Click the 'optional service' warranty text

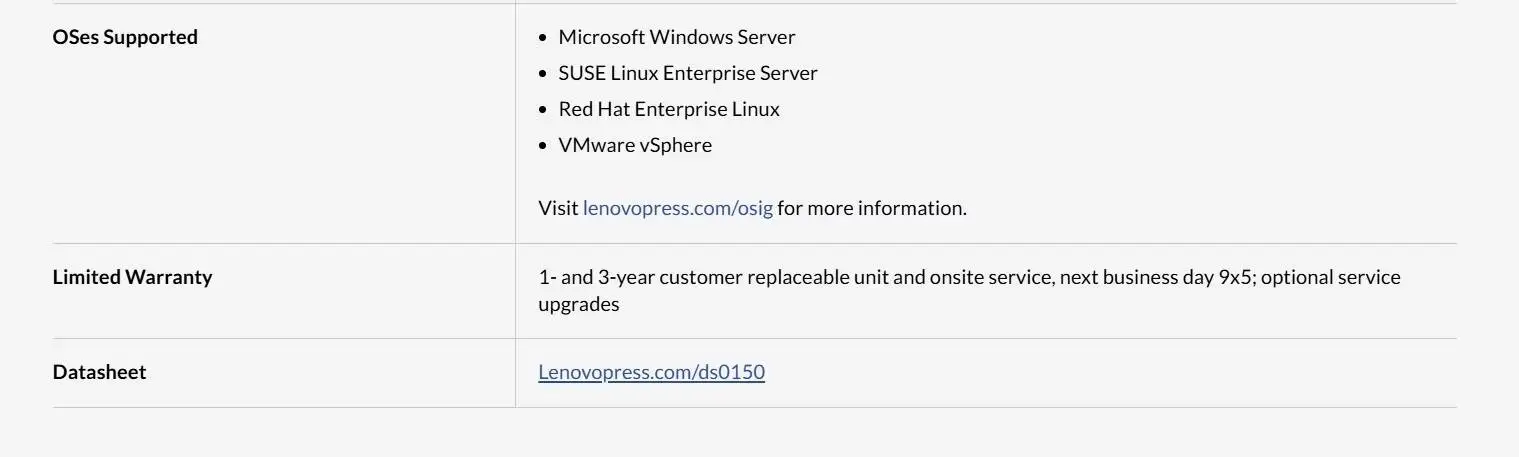[x=1331, y=277]
